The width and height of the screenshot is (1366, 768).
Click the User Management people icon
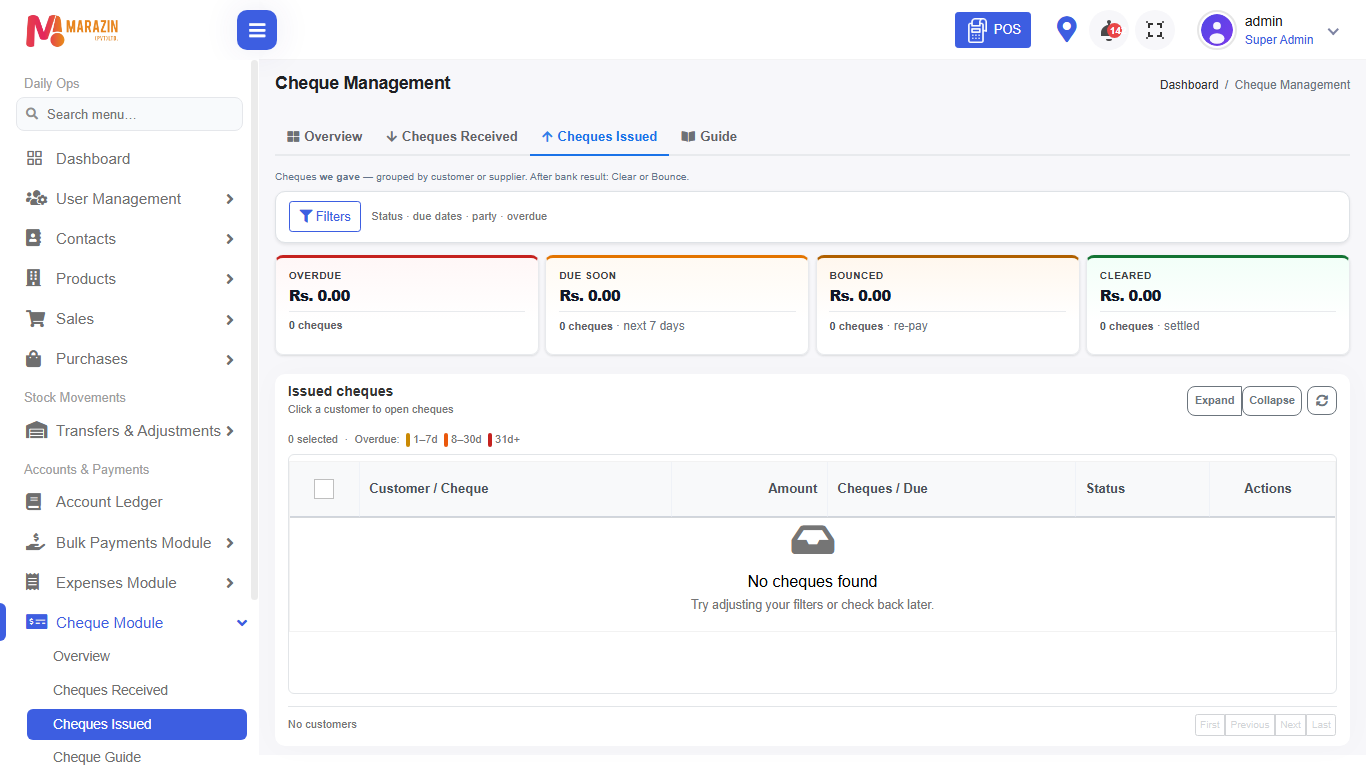pos(36,198)
